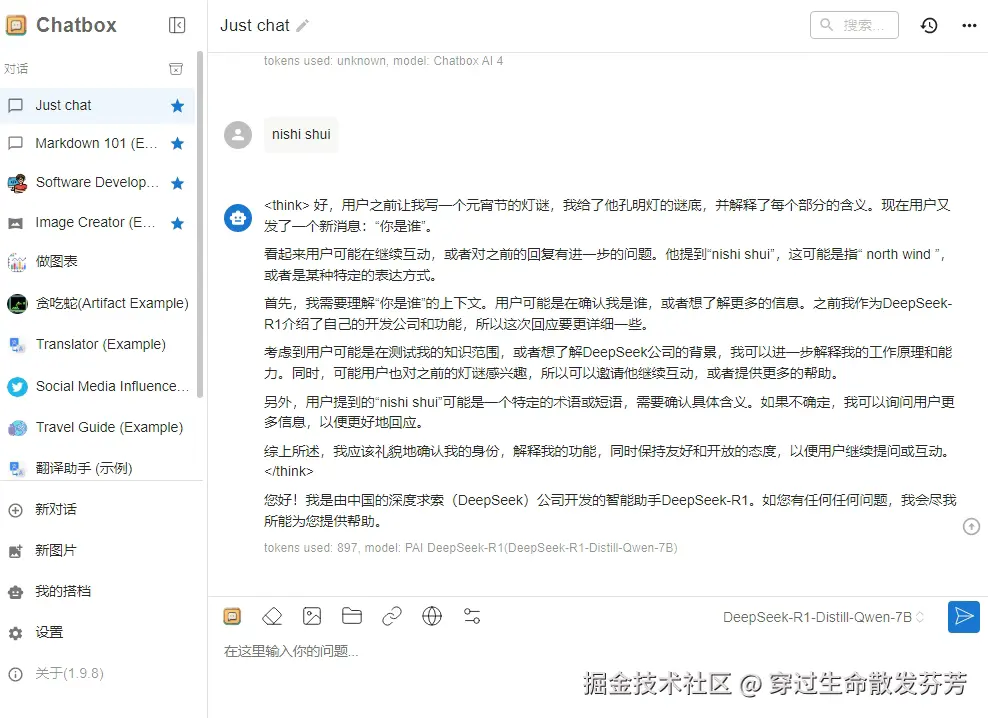Click the 对话 section label
This screenshot has height=718, width=988.
click(16, 69)
